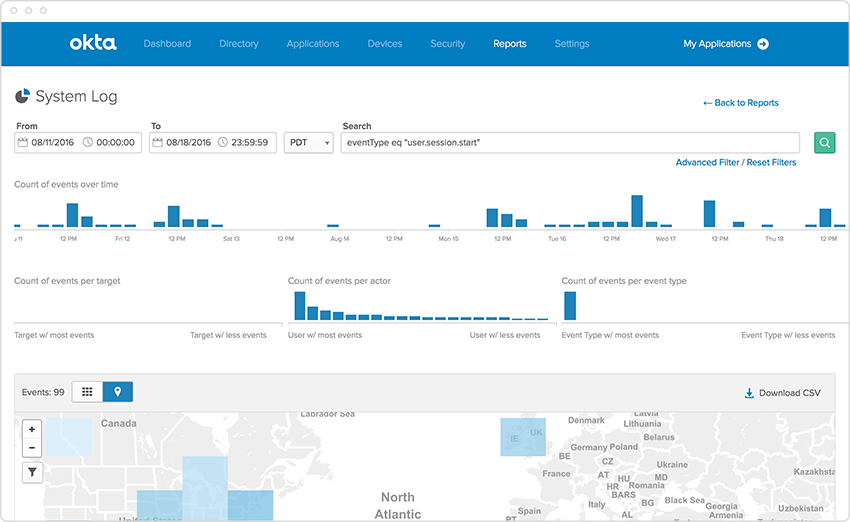The width and height of the screenshot is (850, 522).
Task: Open the Reports menu
Action: pyautogui.click(x=509, y=44)
